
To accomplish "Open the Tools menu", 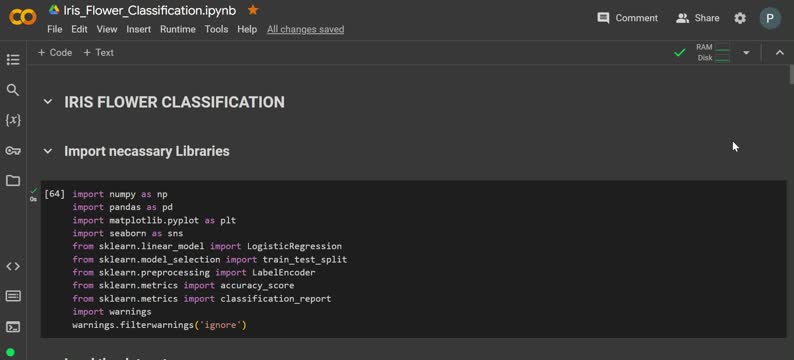I will 216,29.
